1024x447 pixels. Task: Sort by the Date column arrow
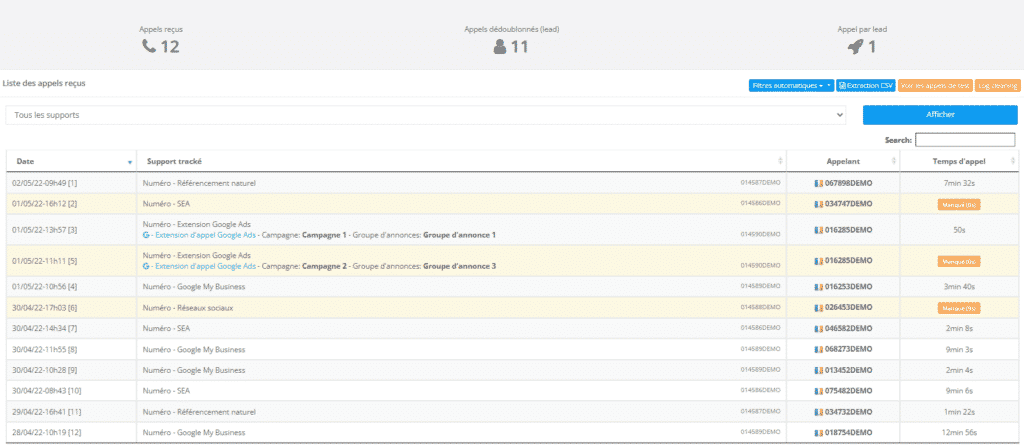click(x=130, y=162)
